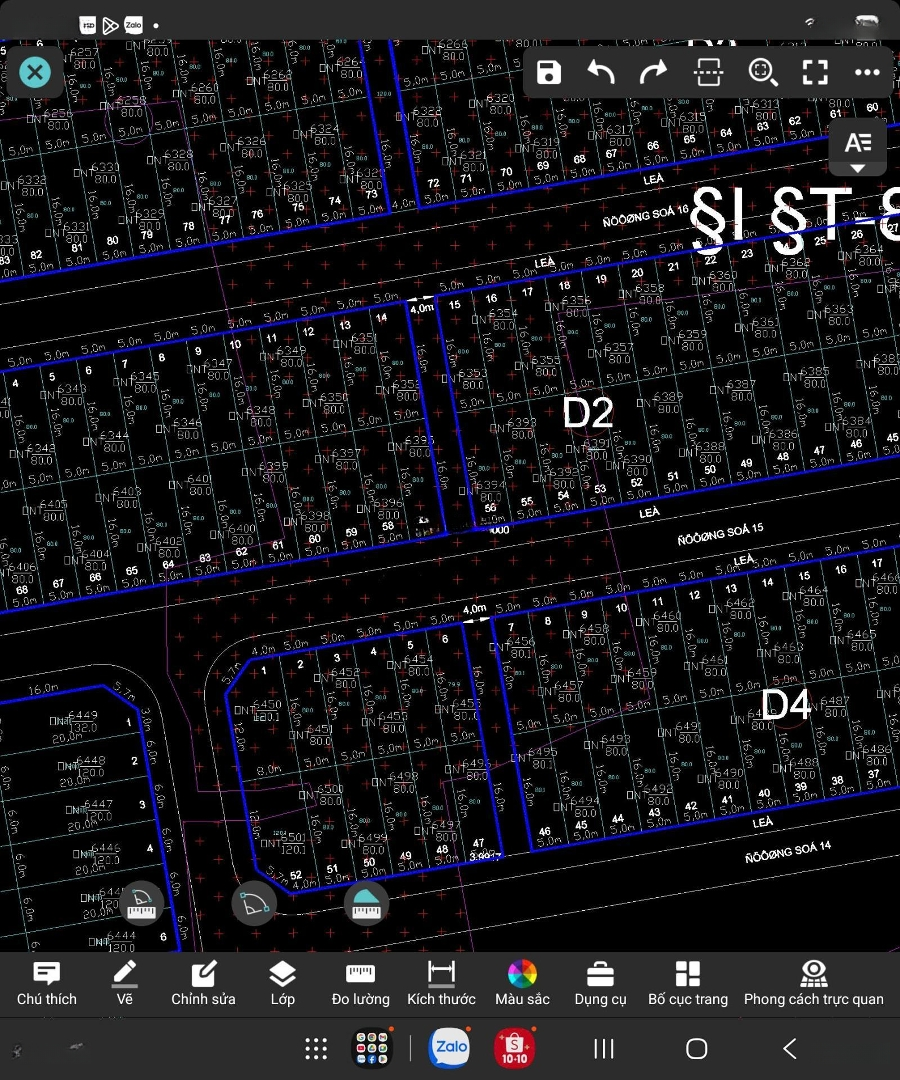The image size is (900, 1080).
Task: Open the Lớp layers panel
Action: (x=282, y=983)
